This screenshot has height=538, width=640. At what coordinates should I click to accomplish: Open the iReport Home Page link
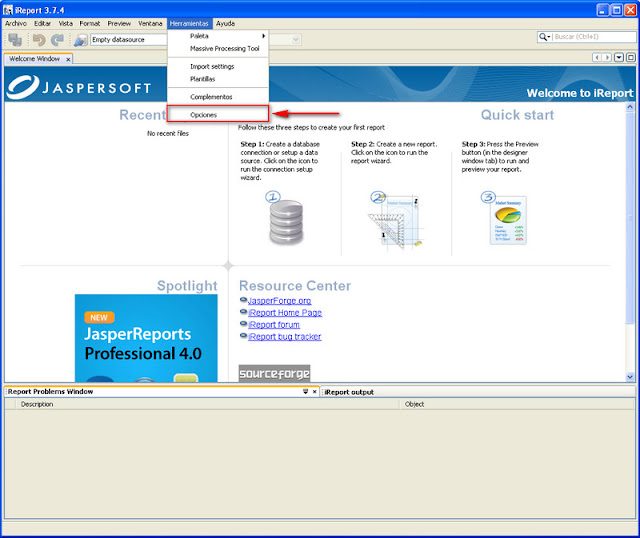click(x=285, y=313)
